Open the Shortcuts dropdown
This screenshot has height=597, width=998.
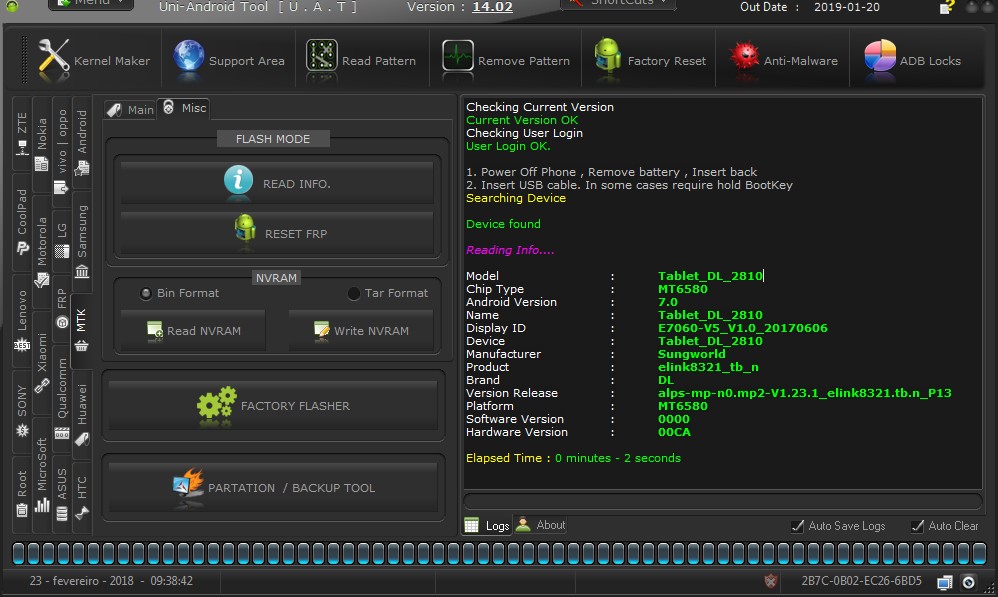(x=617, y=3)
